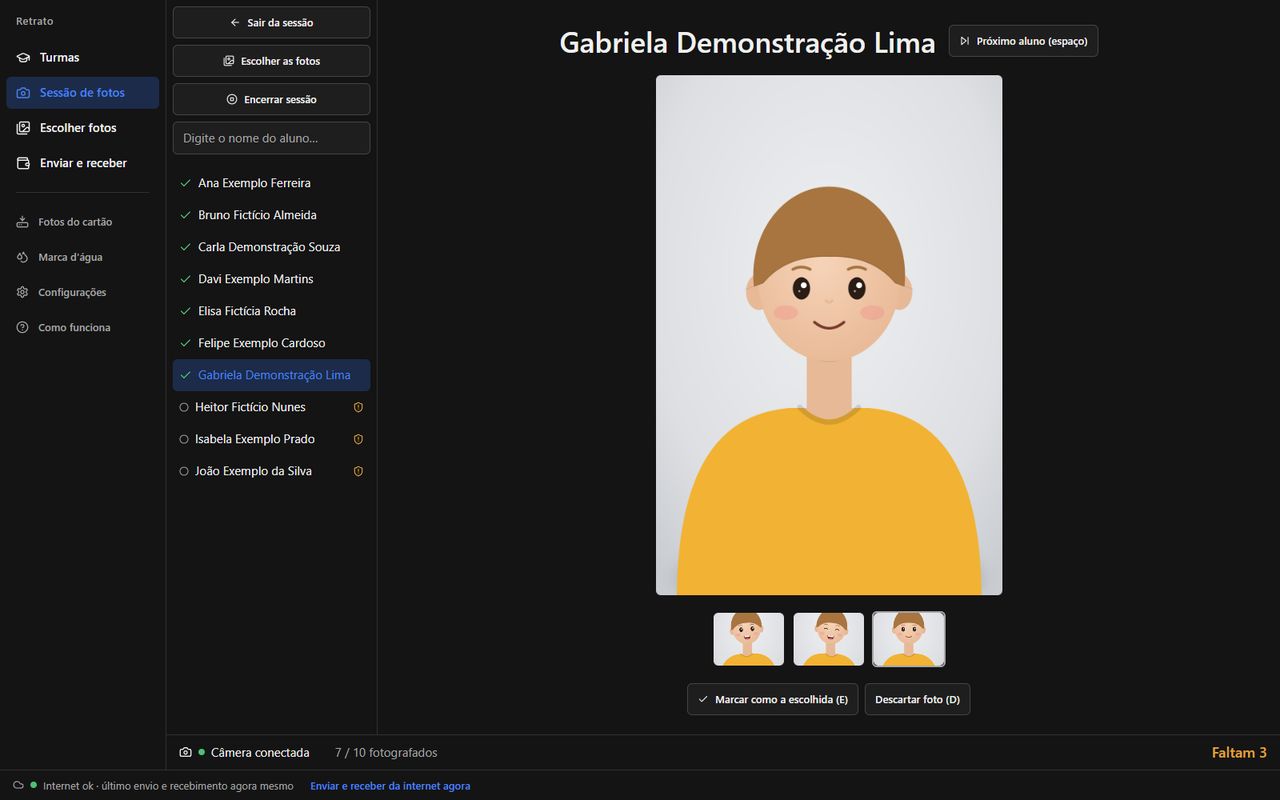Viewport: 1280px width, 800px height.
Task: Click shield icon beside Heitor Fictício Nunes
Action: click(358, 407)
